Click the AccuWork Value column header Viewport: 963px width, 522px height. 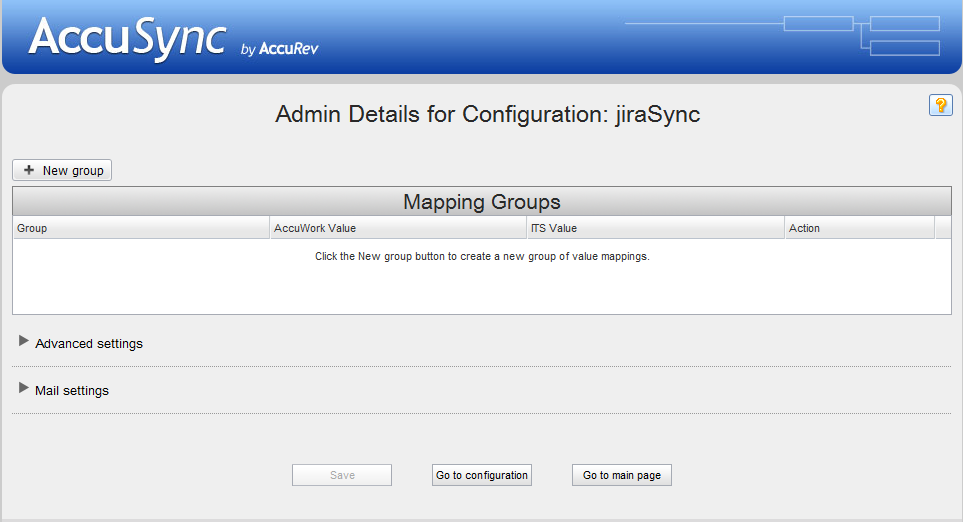(x=397, y=228)
